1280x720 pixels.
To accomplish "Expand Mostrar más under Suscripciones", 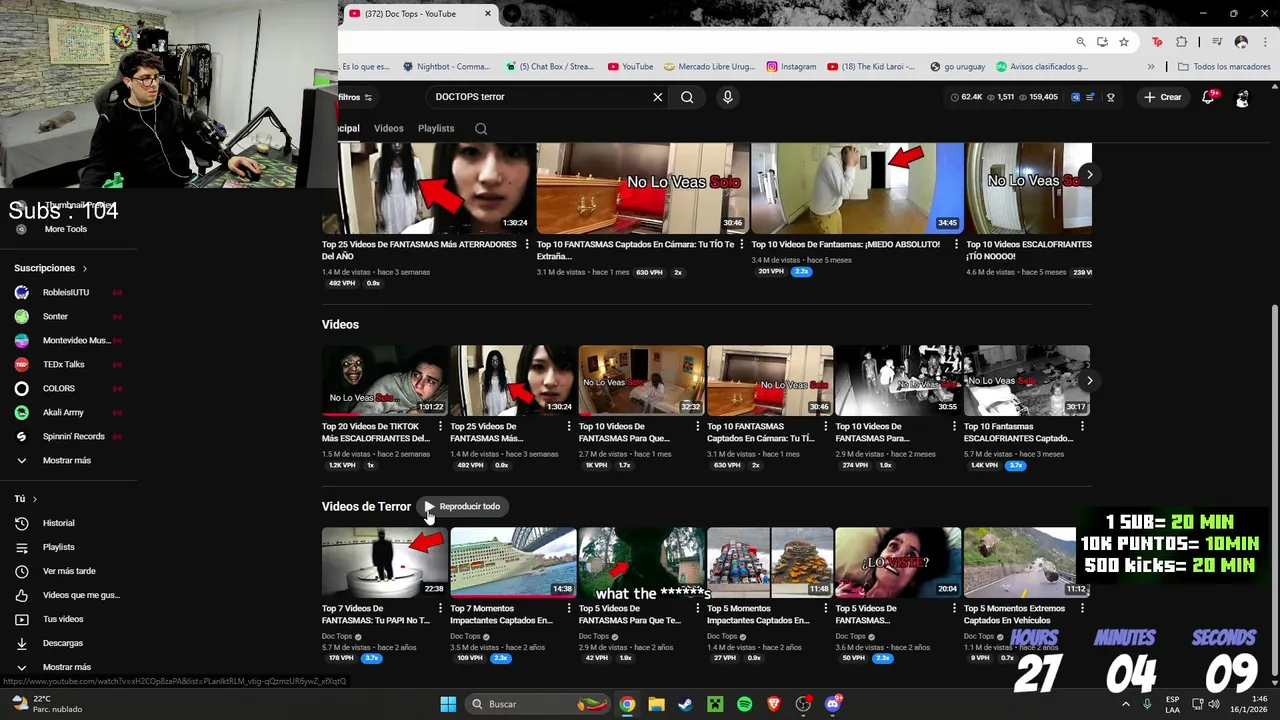I will point(68,460).
